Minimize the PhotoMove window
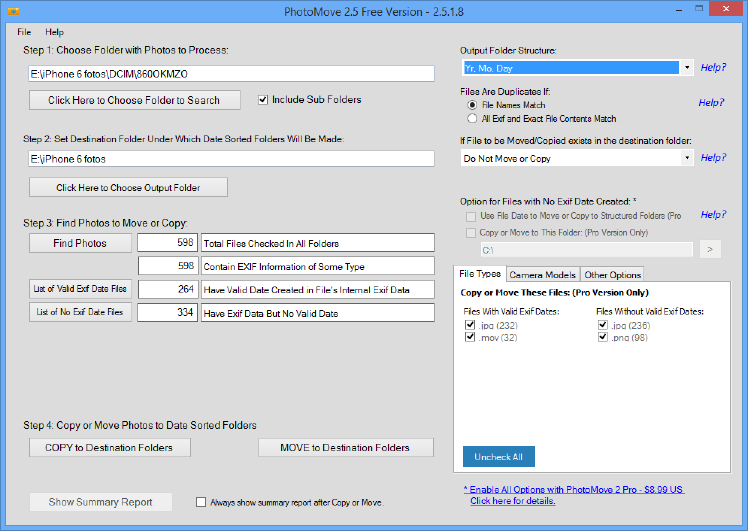This screenshot has height=531, width=748. (x=679, y=9)
